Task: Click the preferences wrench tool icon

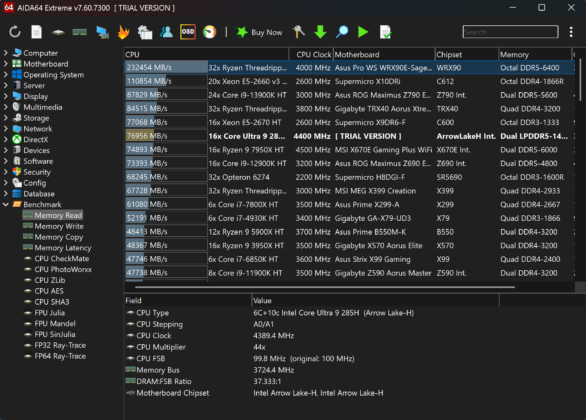Action: (299, 32)
